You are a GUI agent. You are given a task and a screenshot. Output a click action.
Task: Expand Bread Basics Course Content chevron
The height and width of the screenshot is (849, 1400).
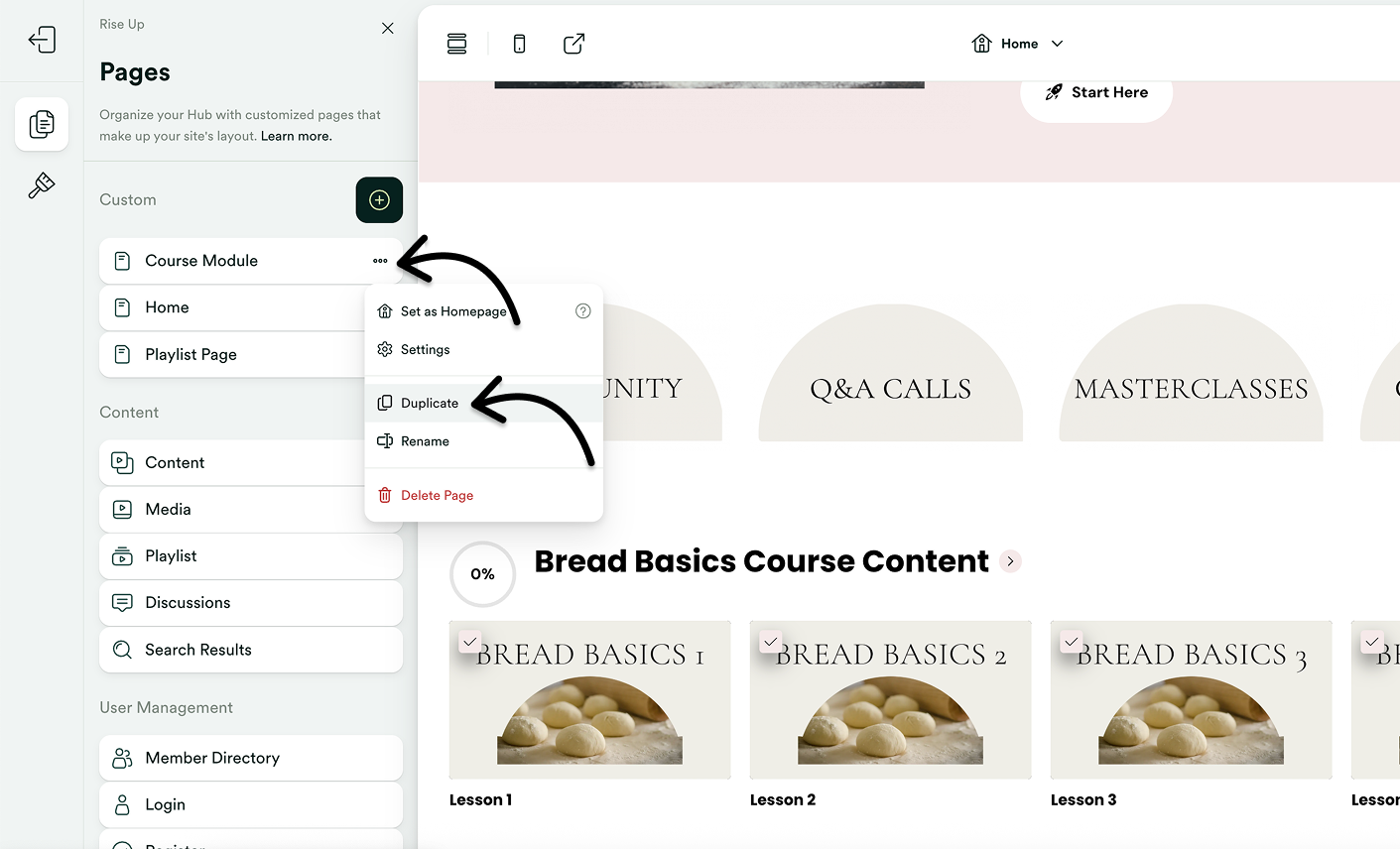pos(1010,561)
